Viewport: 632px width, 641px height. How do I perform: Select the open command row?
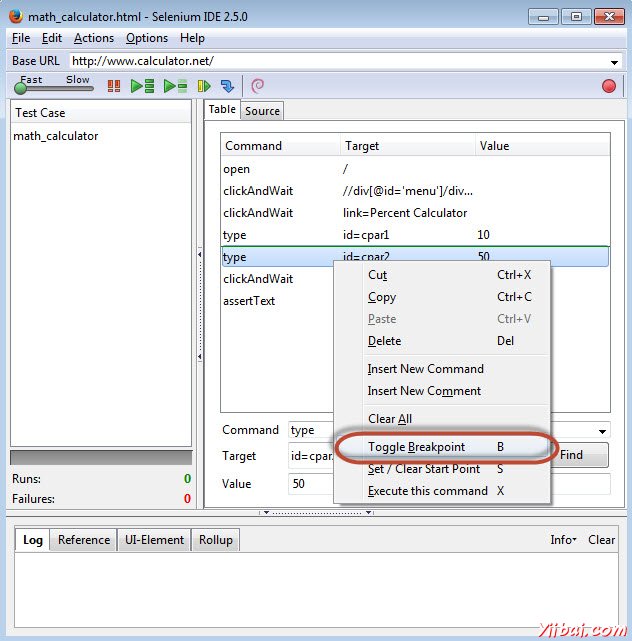(415, 169)
